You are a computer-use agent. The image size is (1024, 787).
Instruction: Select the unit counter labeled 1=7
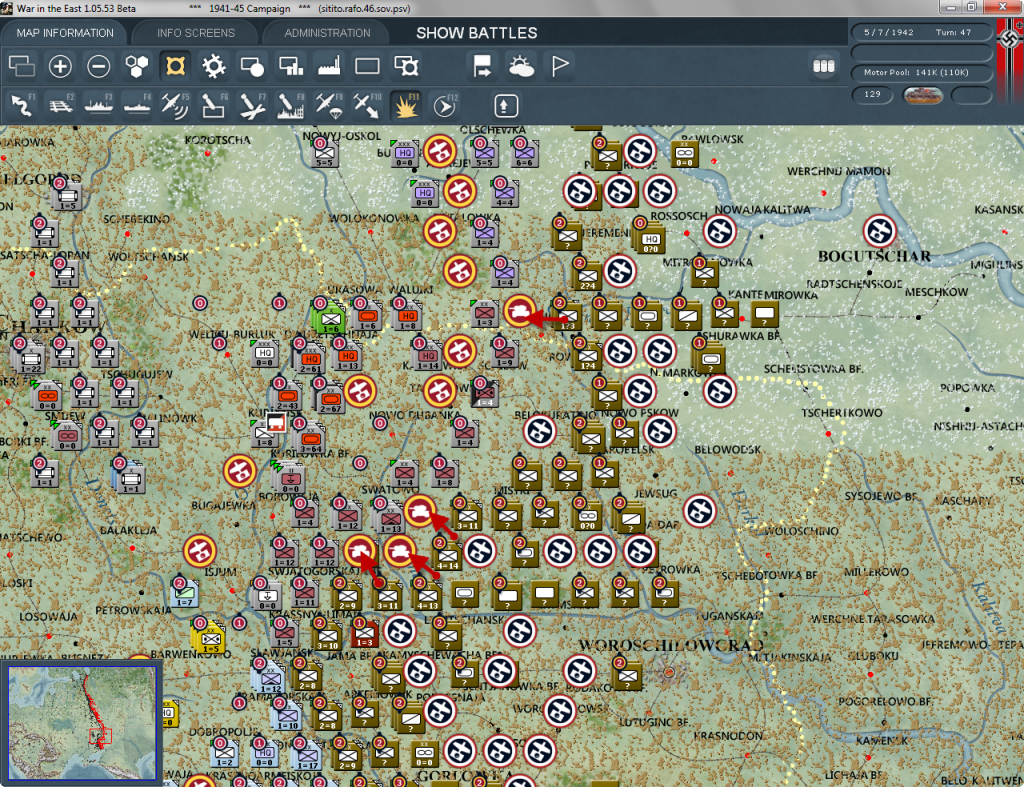coord(185,594)
